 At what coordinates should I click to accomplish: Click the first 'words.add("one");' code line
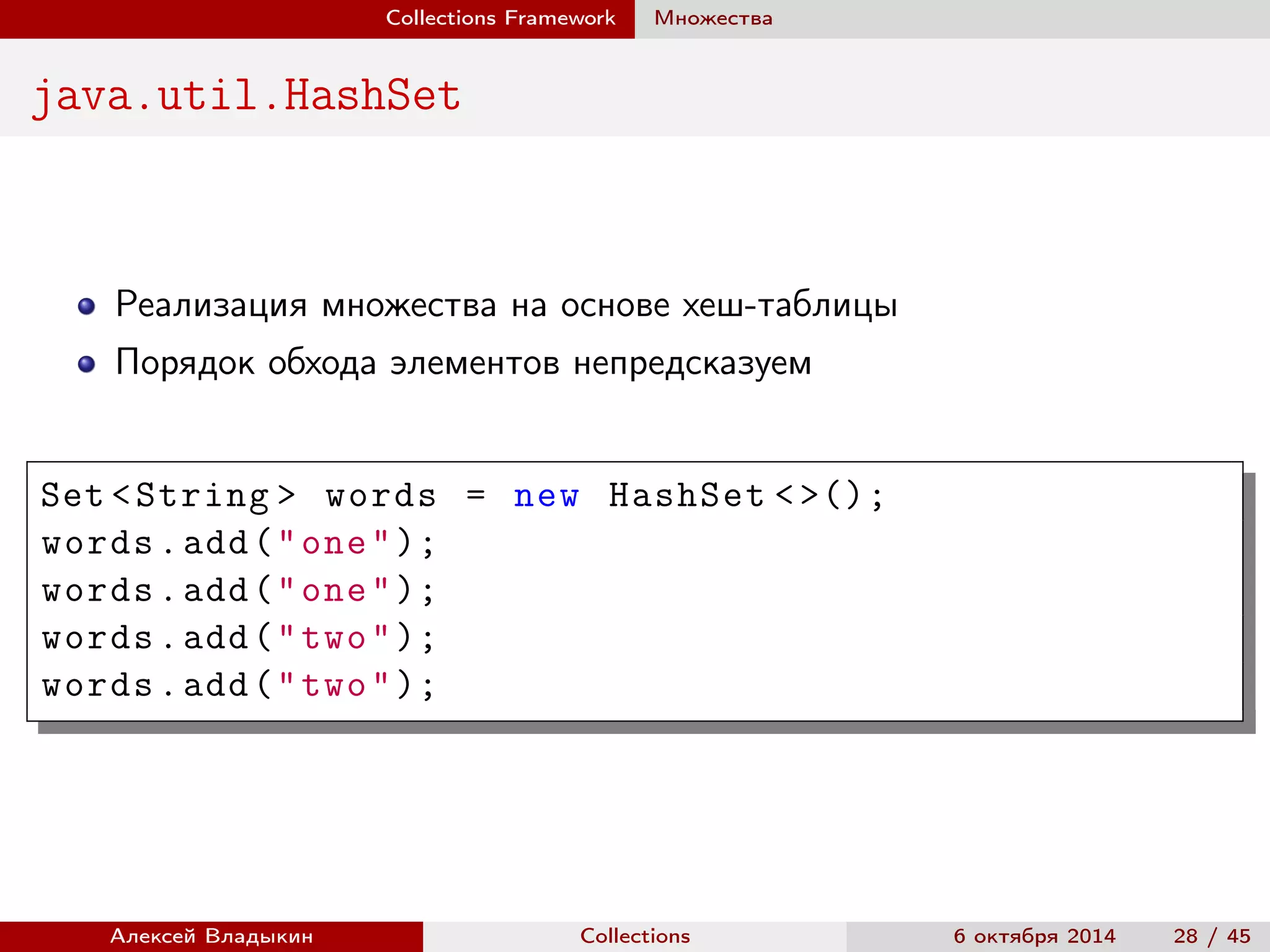[x=238, y=544]
